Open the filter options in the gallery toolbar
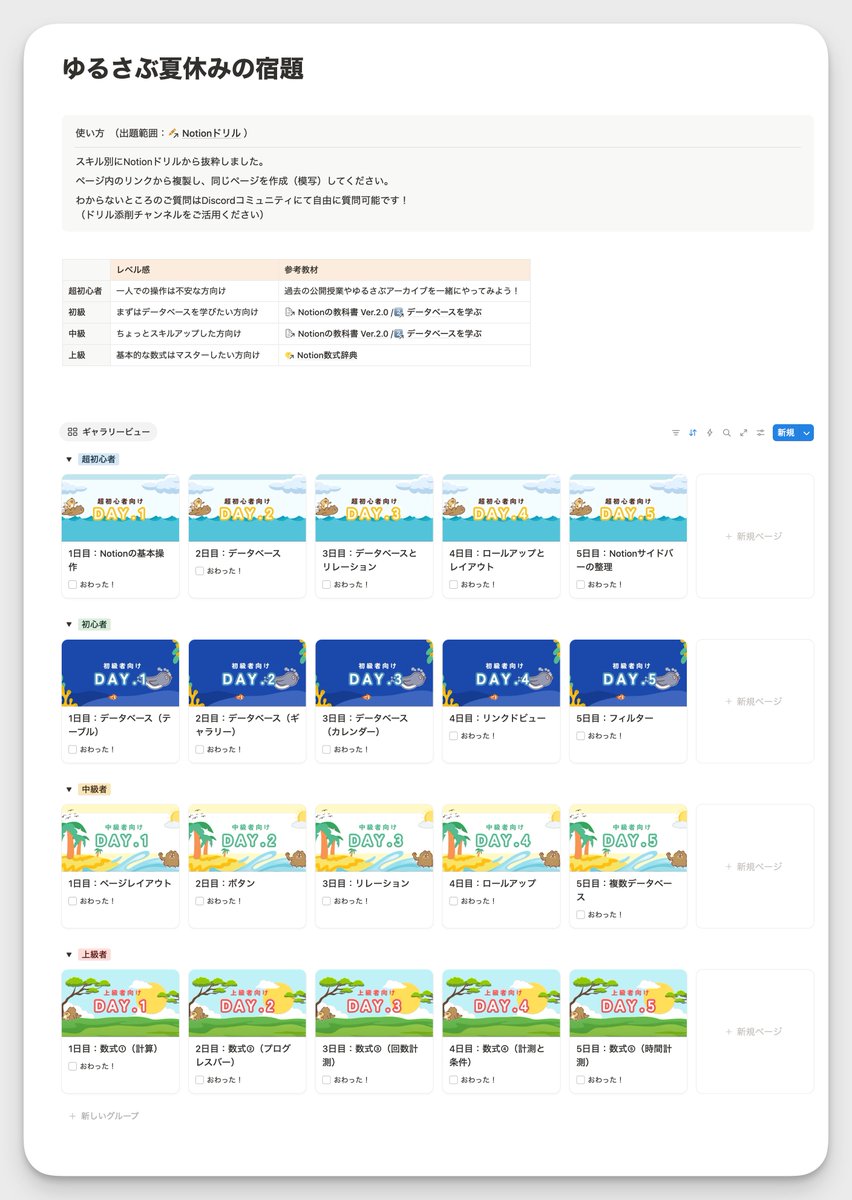852x1200 pixels. coord(676,432)
